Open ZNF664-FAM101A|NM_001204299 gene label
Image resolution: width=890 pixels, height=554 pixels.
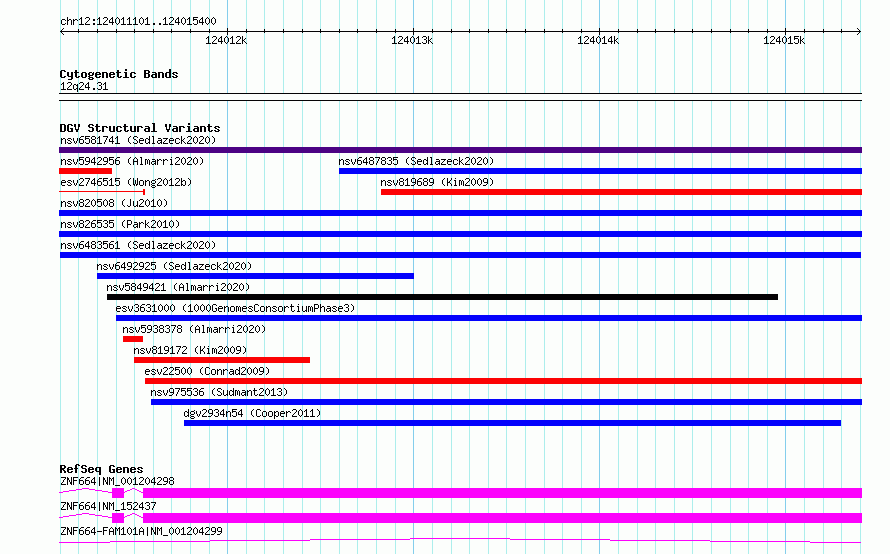[141, 531]
